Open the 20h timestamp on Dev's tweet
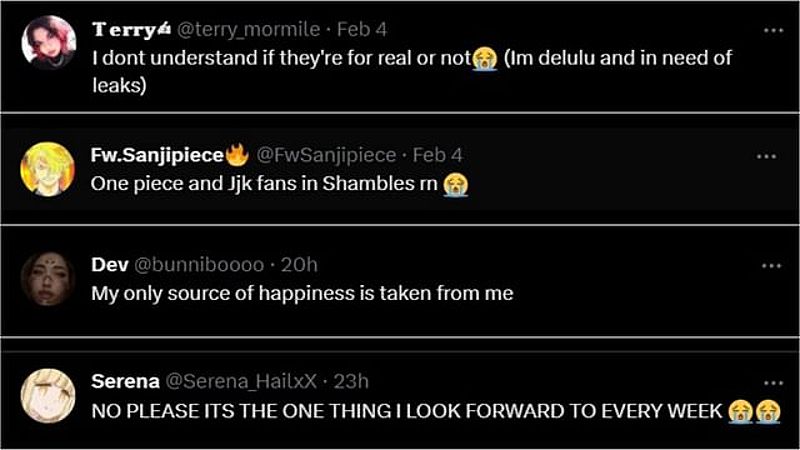The height and width of the screenshot is (450, 800). coord(299,265)
